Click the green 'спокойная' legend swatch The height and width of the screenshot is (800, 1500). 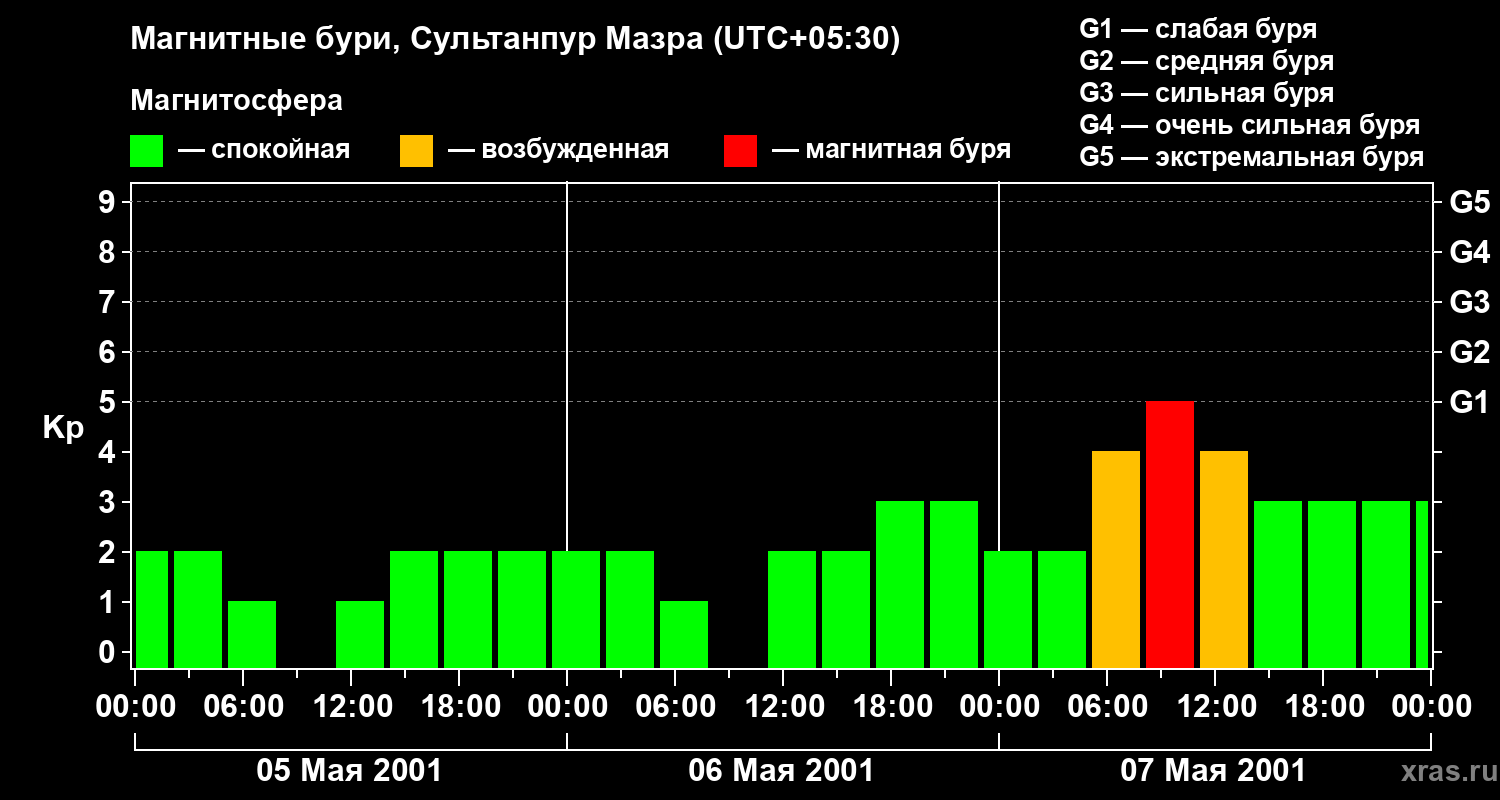tap(146, 151)
